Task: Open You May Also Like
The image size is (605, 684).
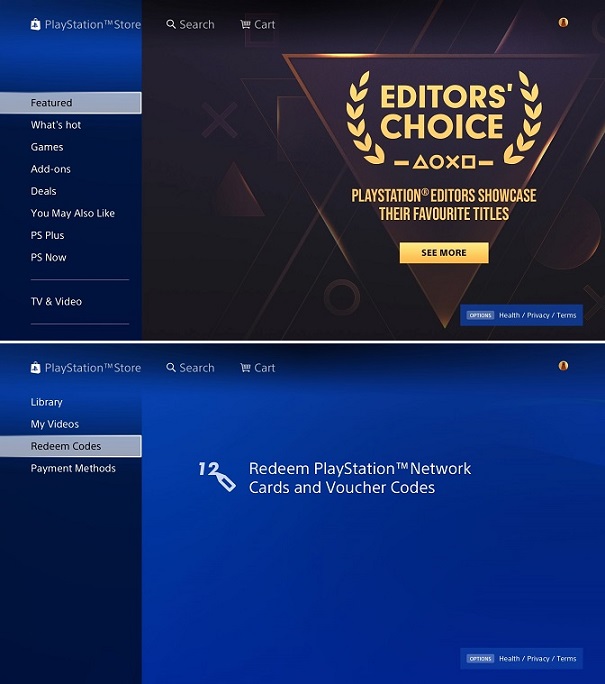Action: click(x=73, y=213)
